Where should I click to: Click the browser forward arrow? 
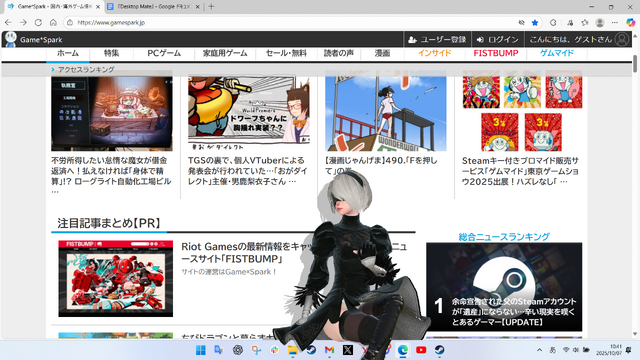[23, 22]
